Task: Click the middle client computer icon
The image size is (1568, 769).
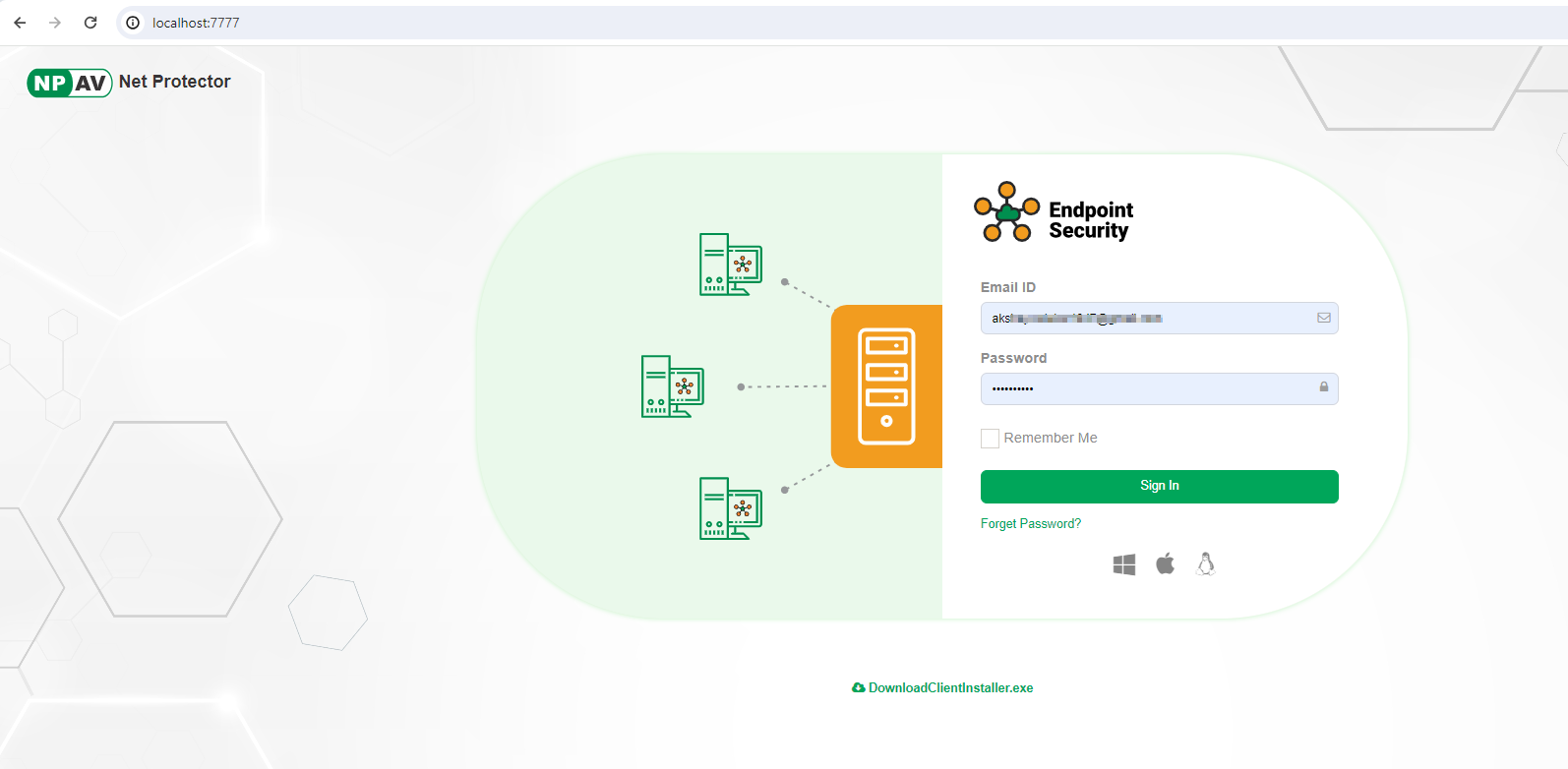Action: [673, 386]
